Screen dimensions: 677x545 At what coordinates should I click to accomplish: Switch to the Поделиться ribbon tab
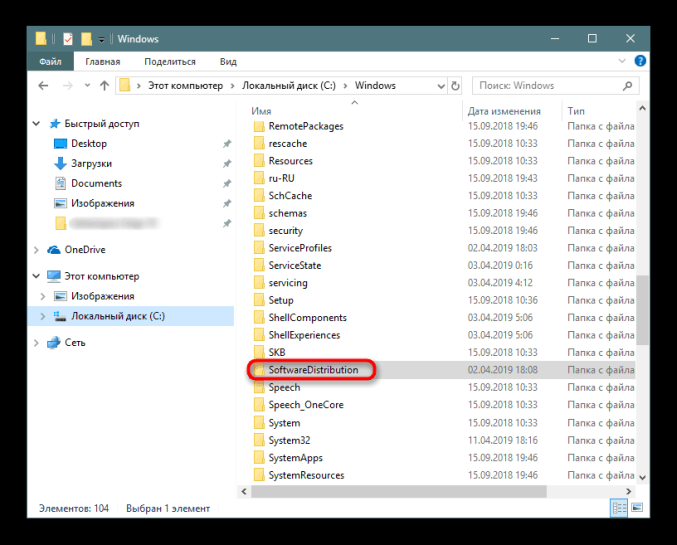tap(170, 62)
